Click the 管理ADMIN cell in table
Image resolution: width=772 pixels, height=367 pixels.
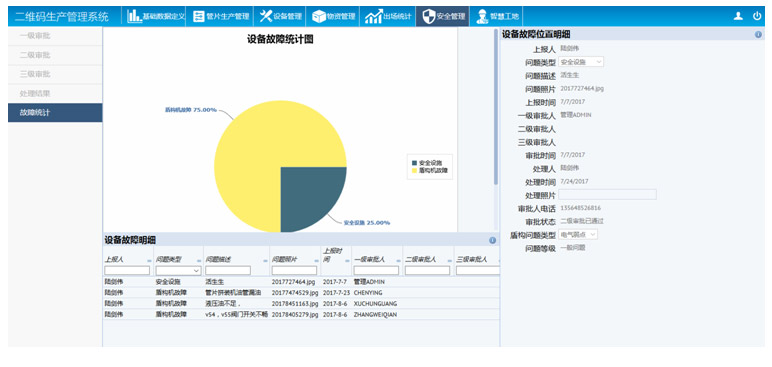369,282
